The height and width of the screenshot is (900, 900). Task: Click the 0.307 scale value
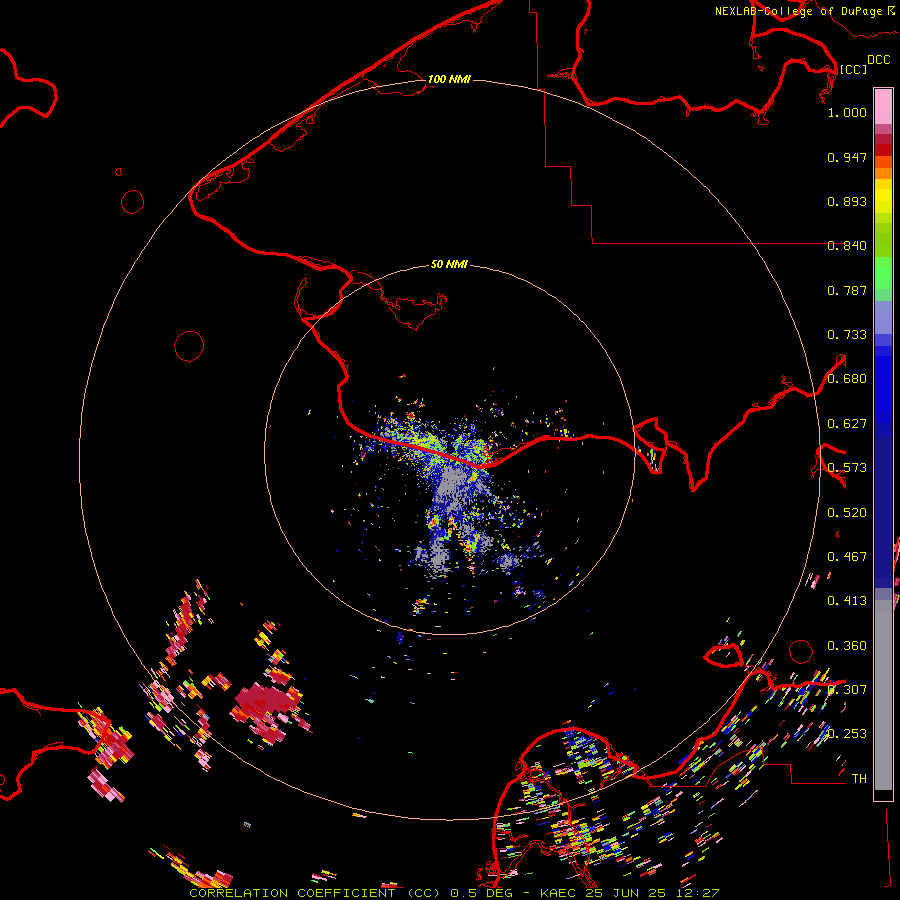(847, 690)
